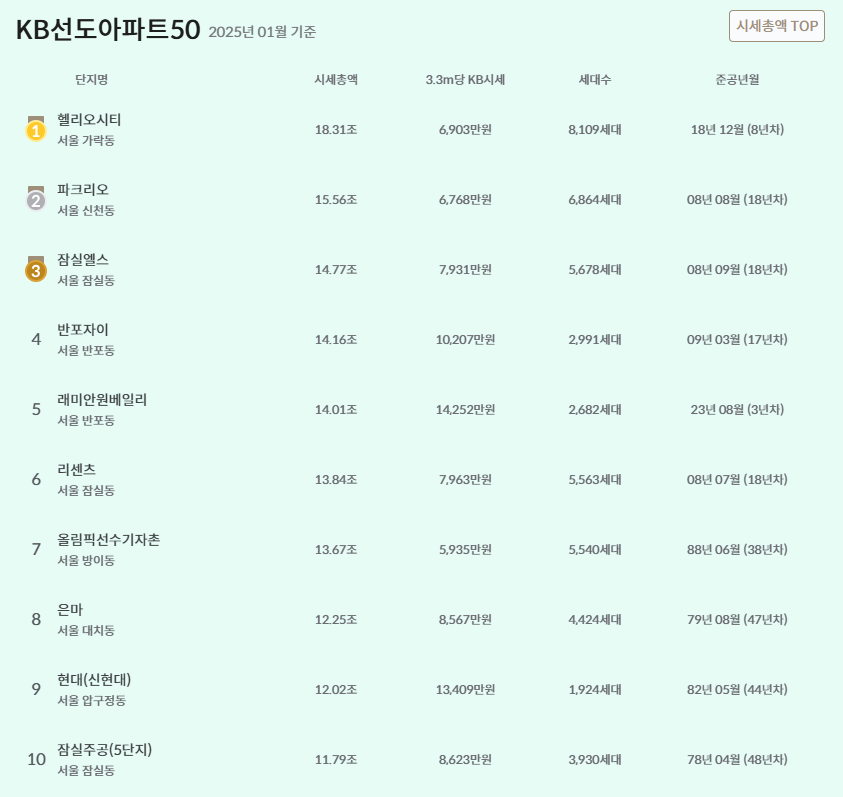Click the 시세총액 TOP button
Screen dimensions: 843x797
[776, 26]
